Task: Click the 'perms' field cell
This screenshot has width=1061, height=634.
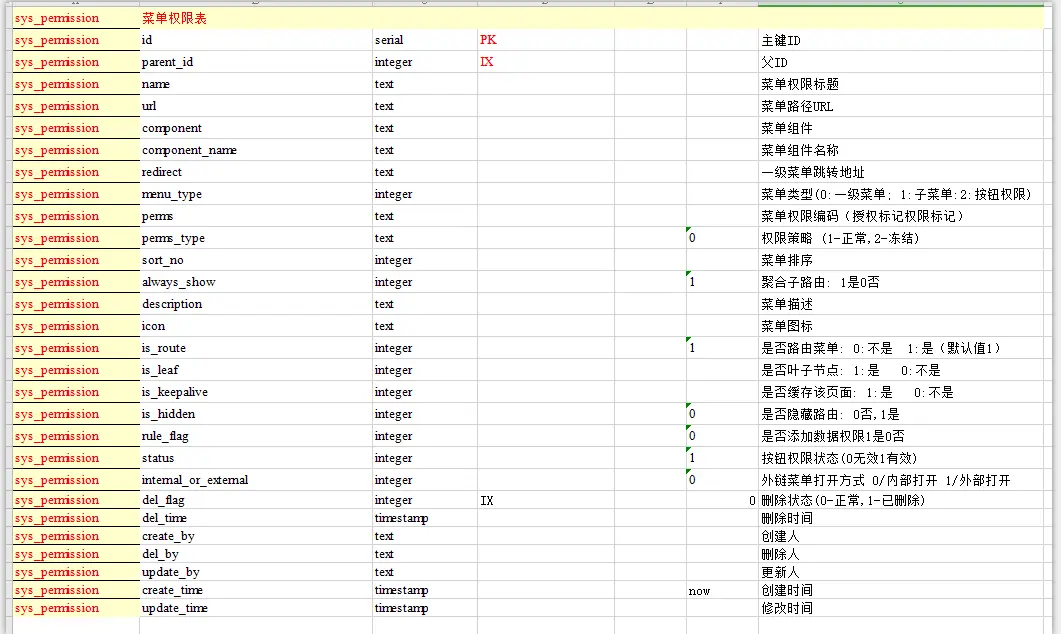Action: pos(256,216)
